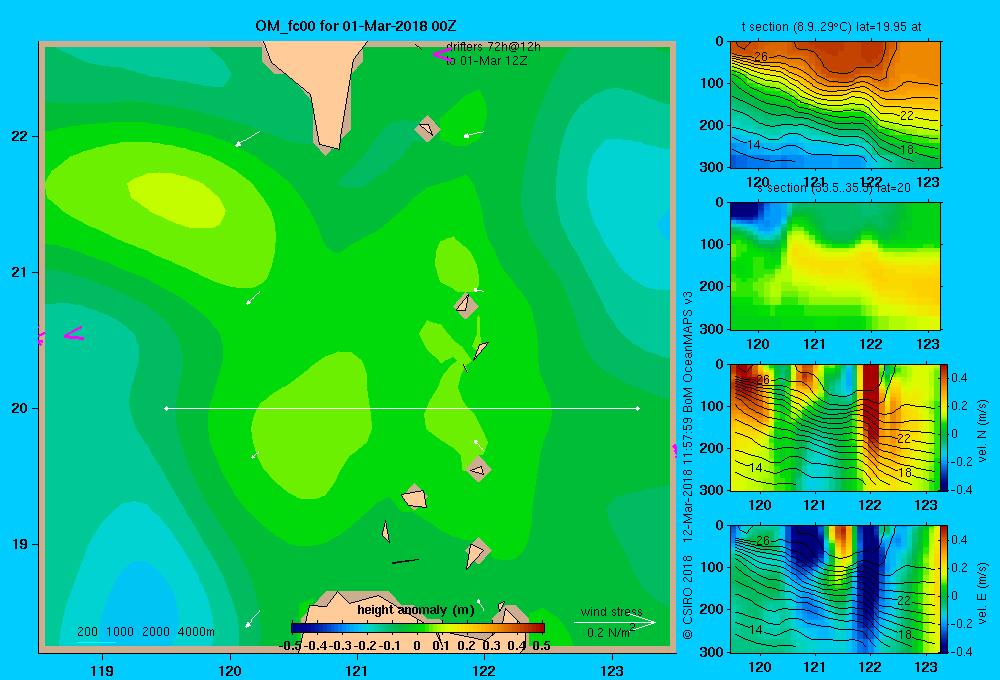Click the 0.5 tick on the height anomaly scale
Image resolution: width=1000 pixels, height=680 pixels.
(541, 646)
